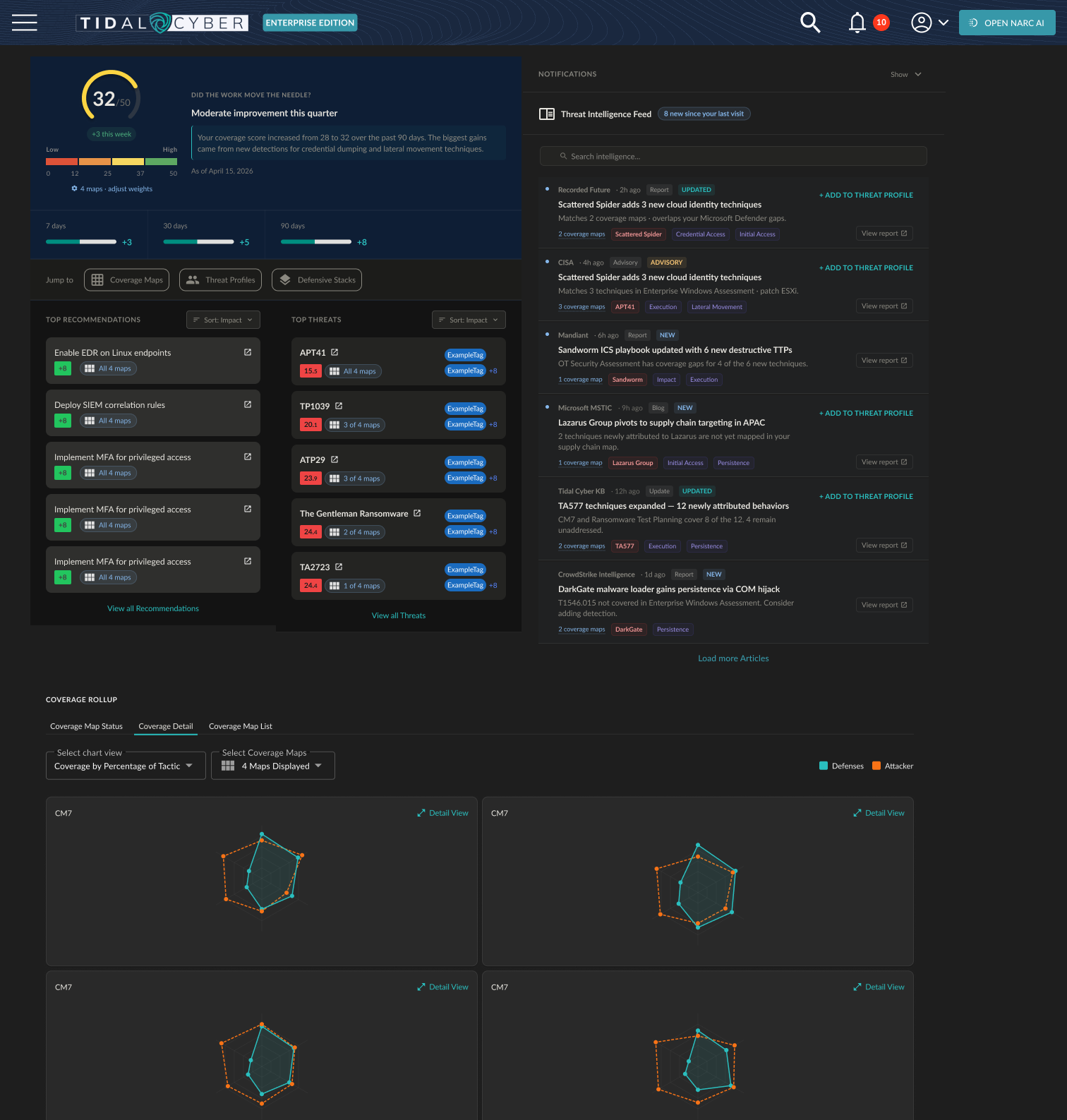Click the grid icon in APT41 All 4 maps chip
The height and width of the screenshot is (1120, 1067).
pyautogui.click(x=334, y=371)
